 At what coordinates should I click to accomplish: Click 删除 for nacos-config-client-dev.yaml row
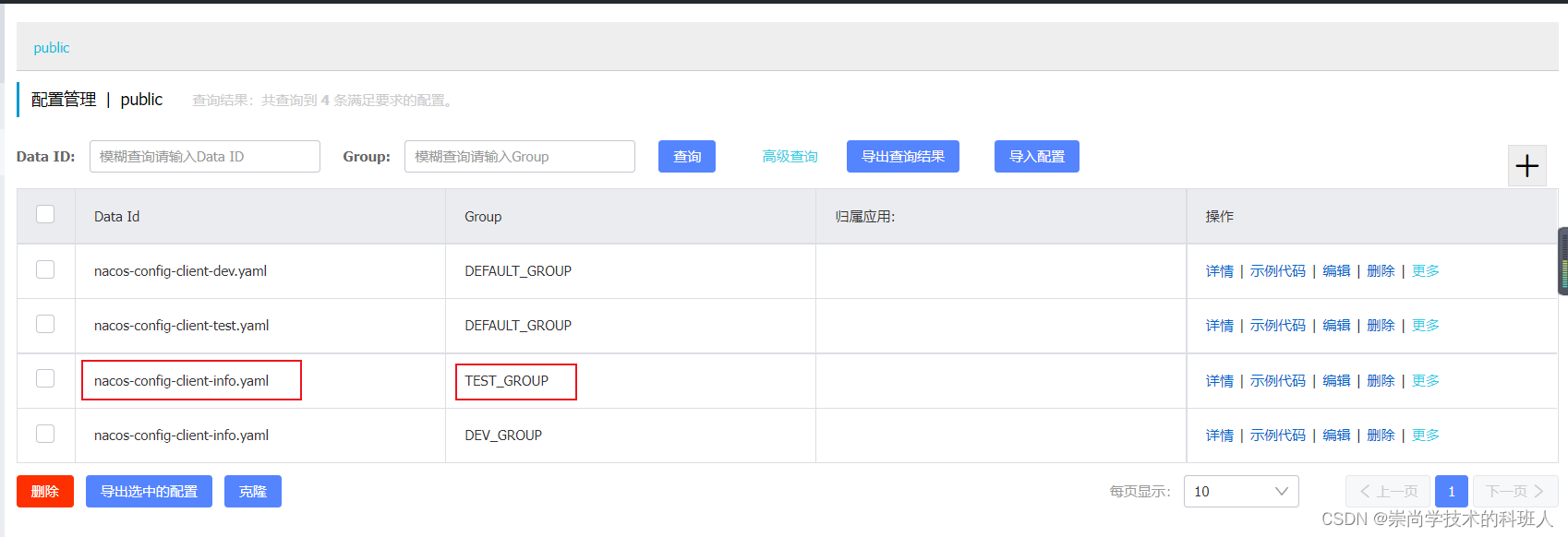[x=1381, y=271]
